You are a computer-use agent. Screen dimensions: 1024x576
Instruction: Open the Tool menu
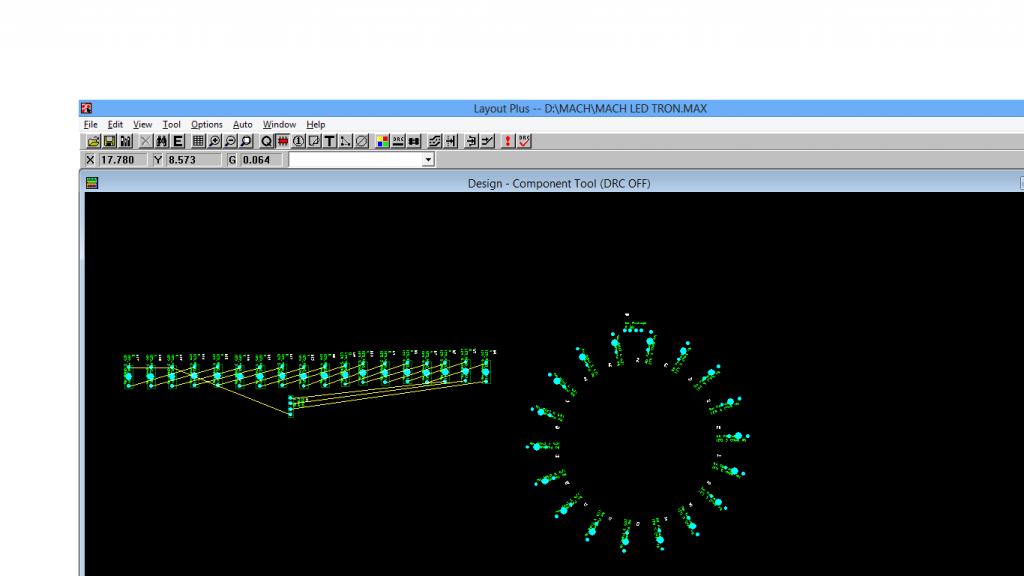click(x=171, y=125)
